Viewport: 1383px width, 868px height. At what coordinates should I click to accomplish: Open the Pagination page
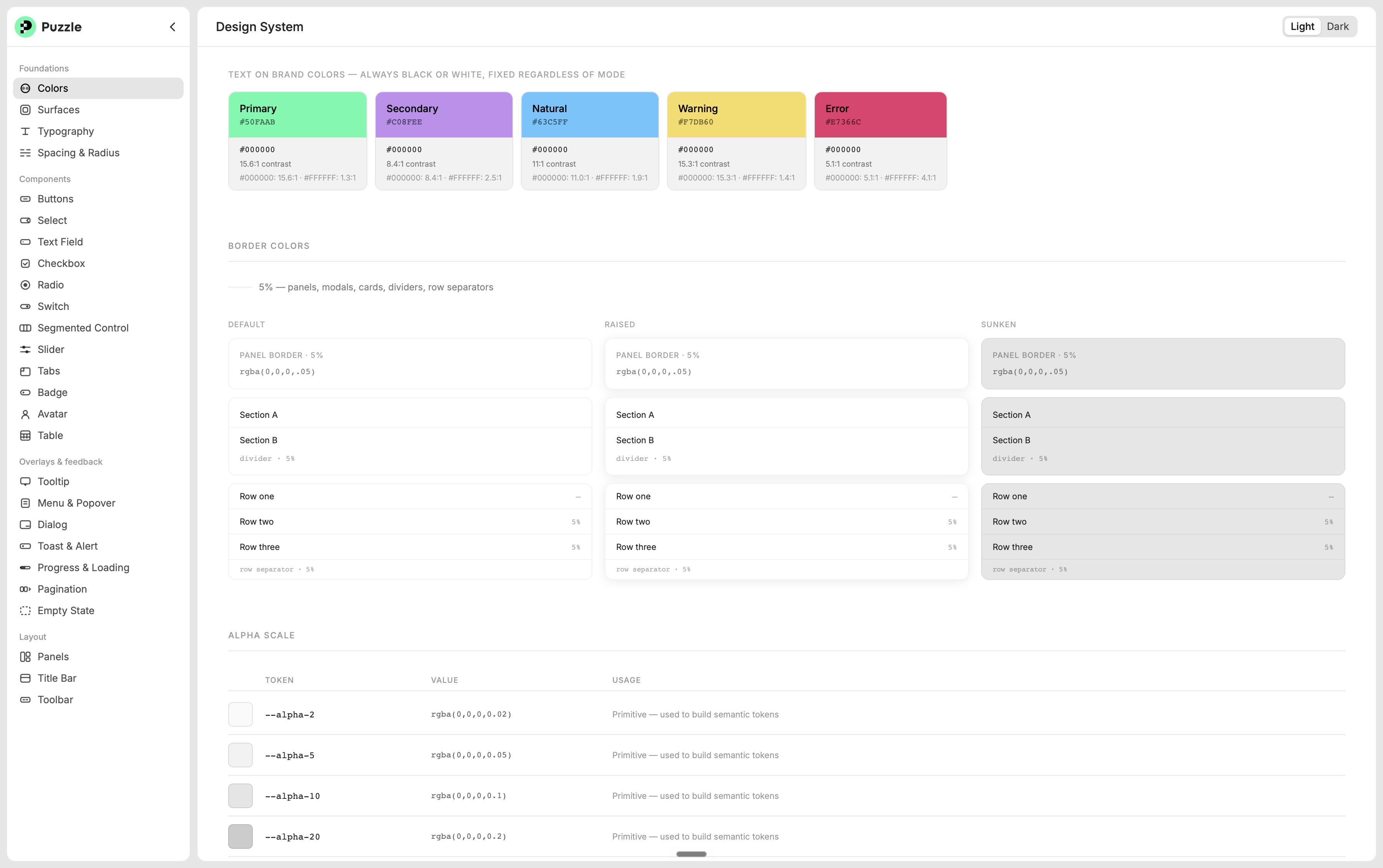click(x=98, y=590)
